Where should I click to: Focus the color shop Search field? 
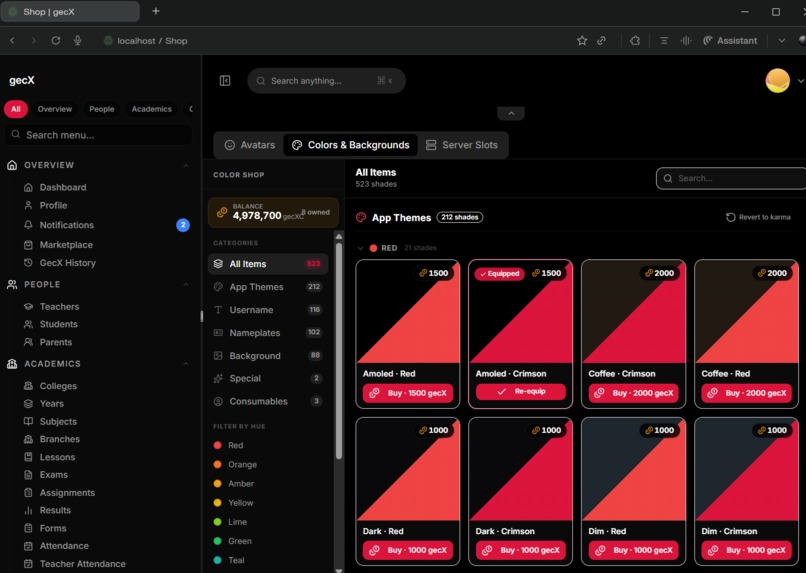click(x=732, y=178)
